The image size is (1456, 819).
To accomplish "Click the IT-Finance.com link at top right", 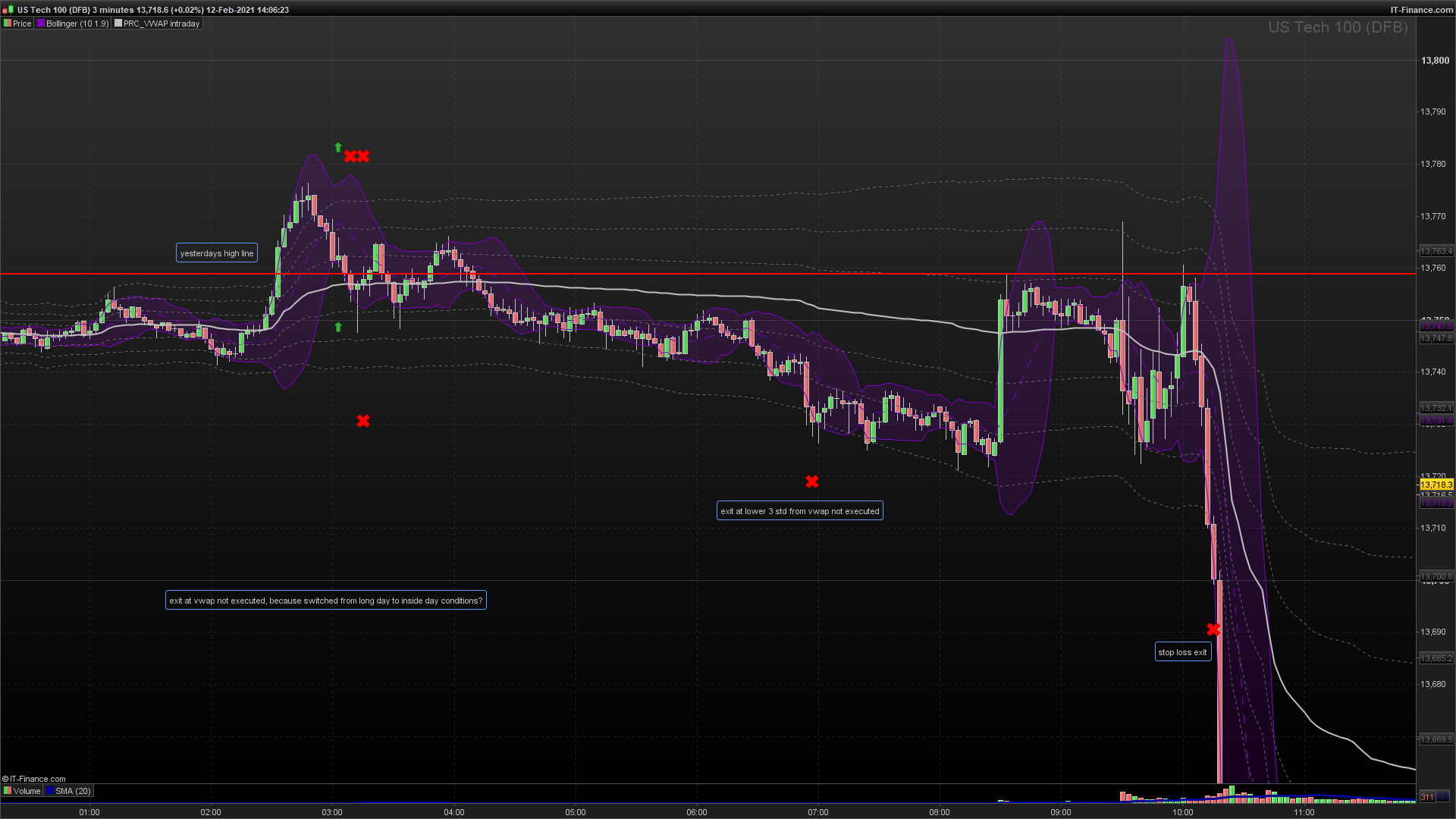I will tap(1421, 10).
